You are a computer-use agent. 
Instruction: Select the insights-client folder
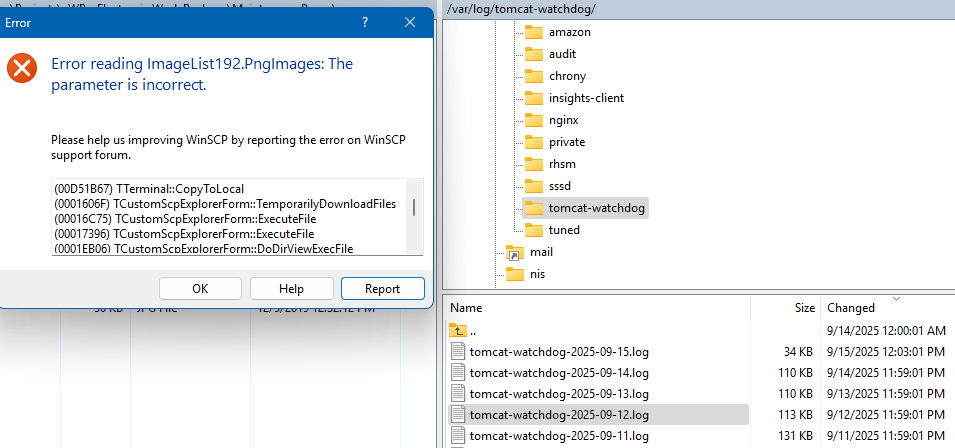coord(586,98)
